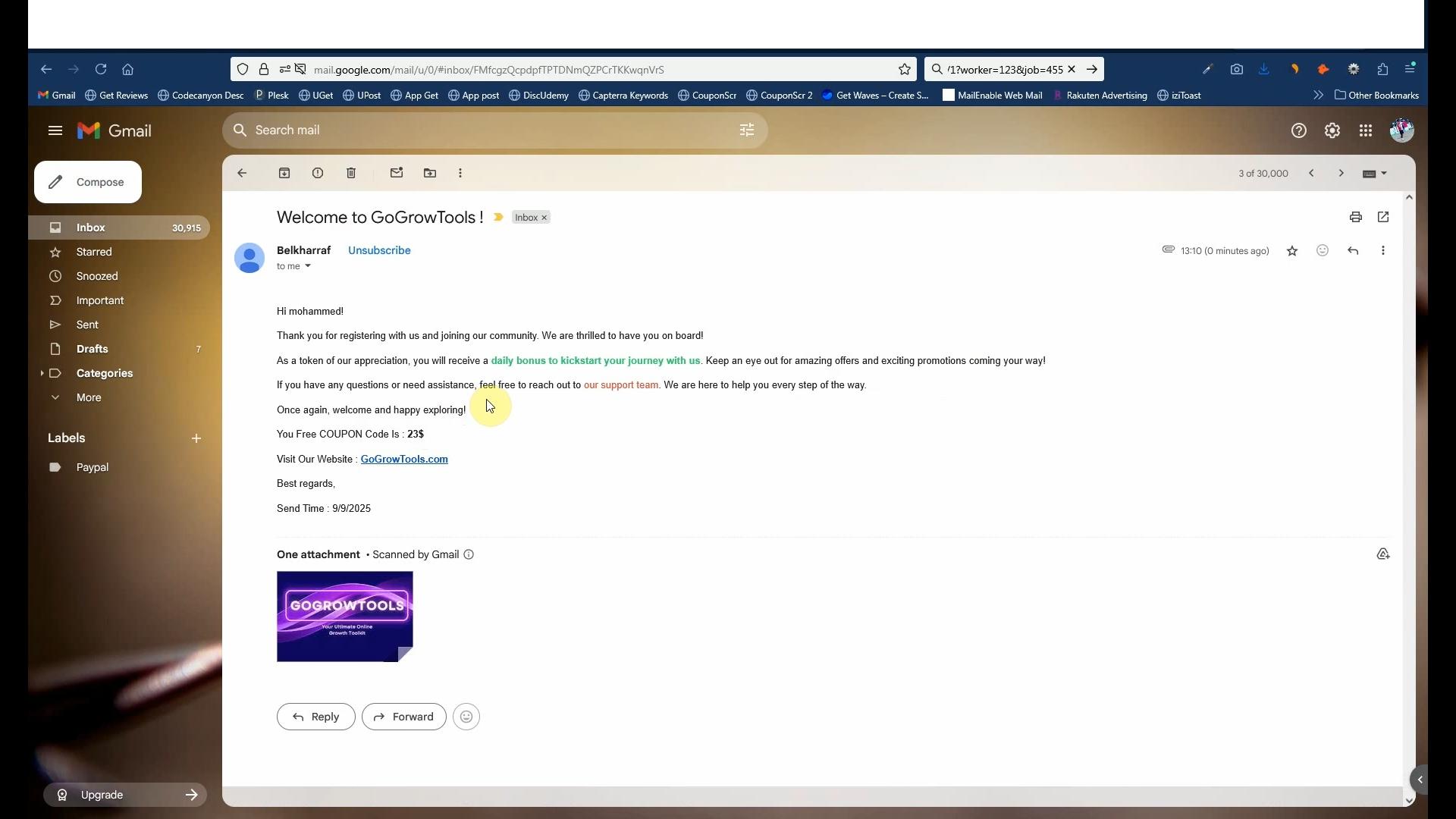Open the Sent folder
The width and height of the screenshot is (1456, 819).
87,325
